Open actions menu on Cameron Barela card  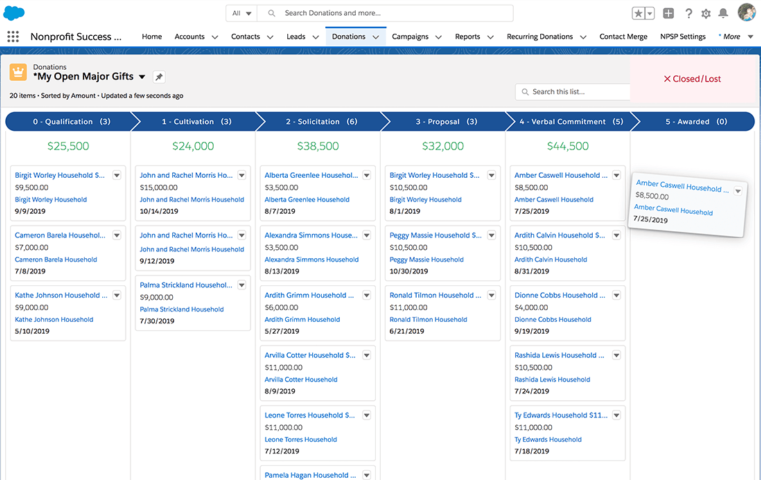[x=117, y=236]
